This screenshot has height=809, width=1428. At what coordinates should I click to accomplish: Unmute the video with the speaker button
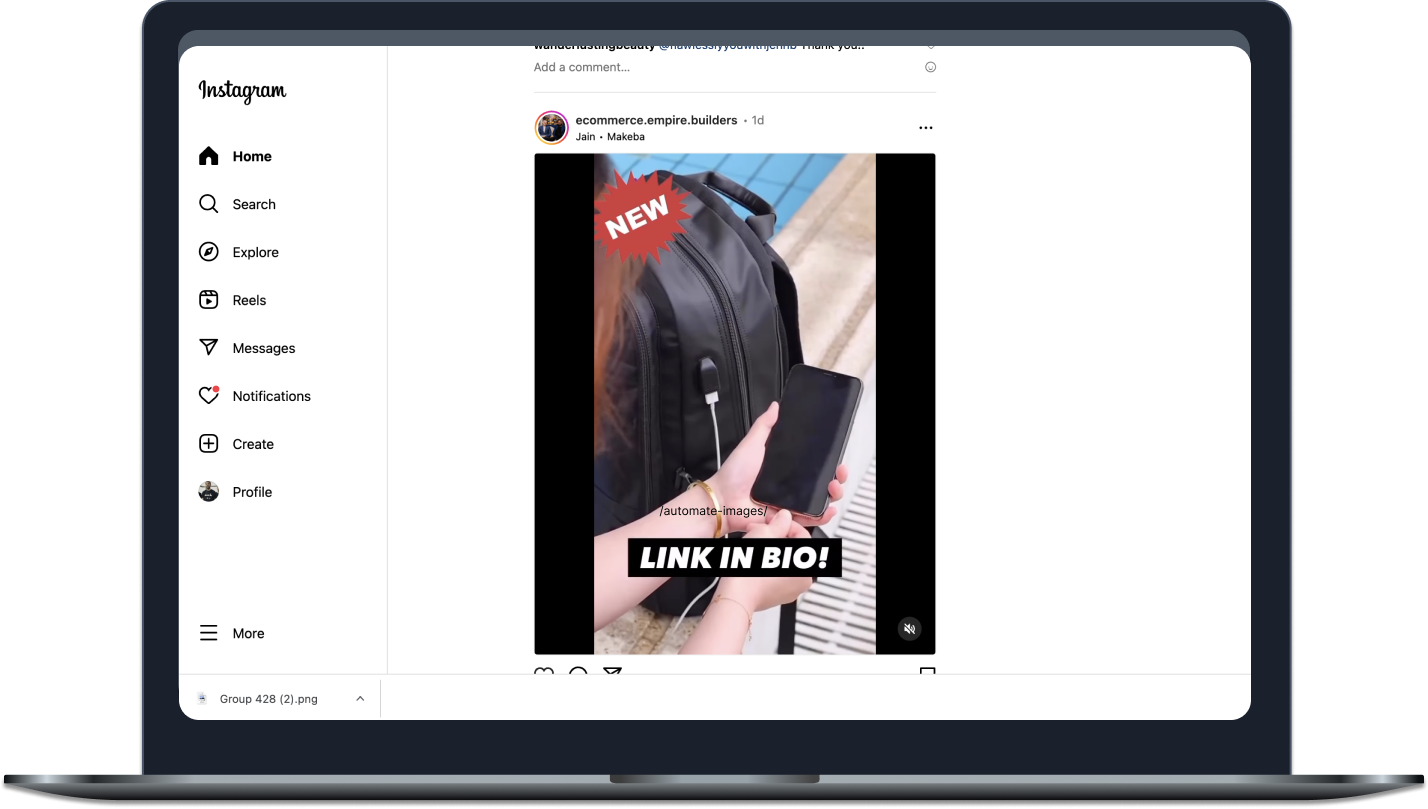click(x=909, y=629)
